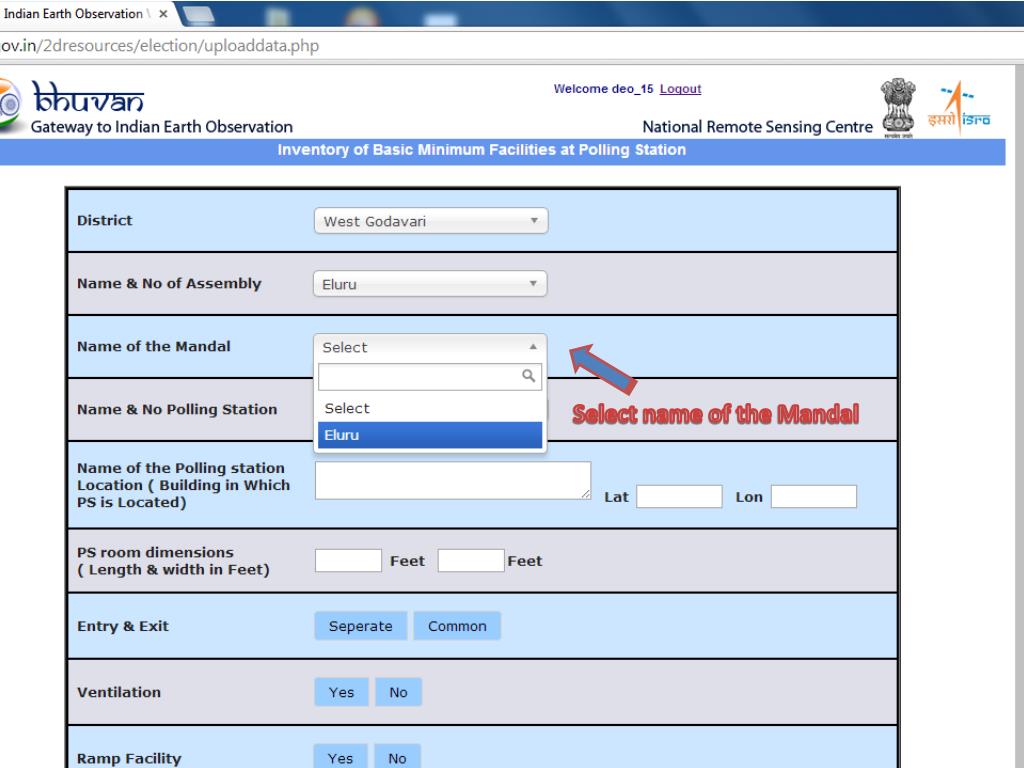This screenshot has height=768, width=1024.
Task: Click the 'Name & No Polling Station' label
Action: [x=177, y=409]
